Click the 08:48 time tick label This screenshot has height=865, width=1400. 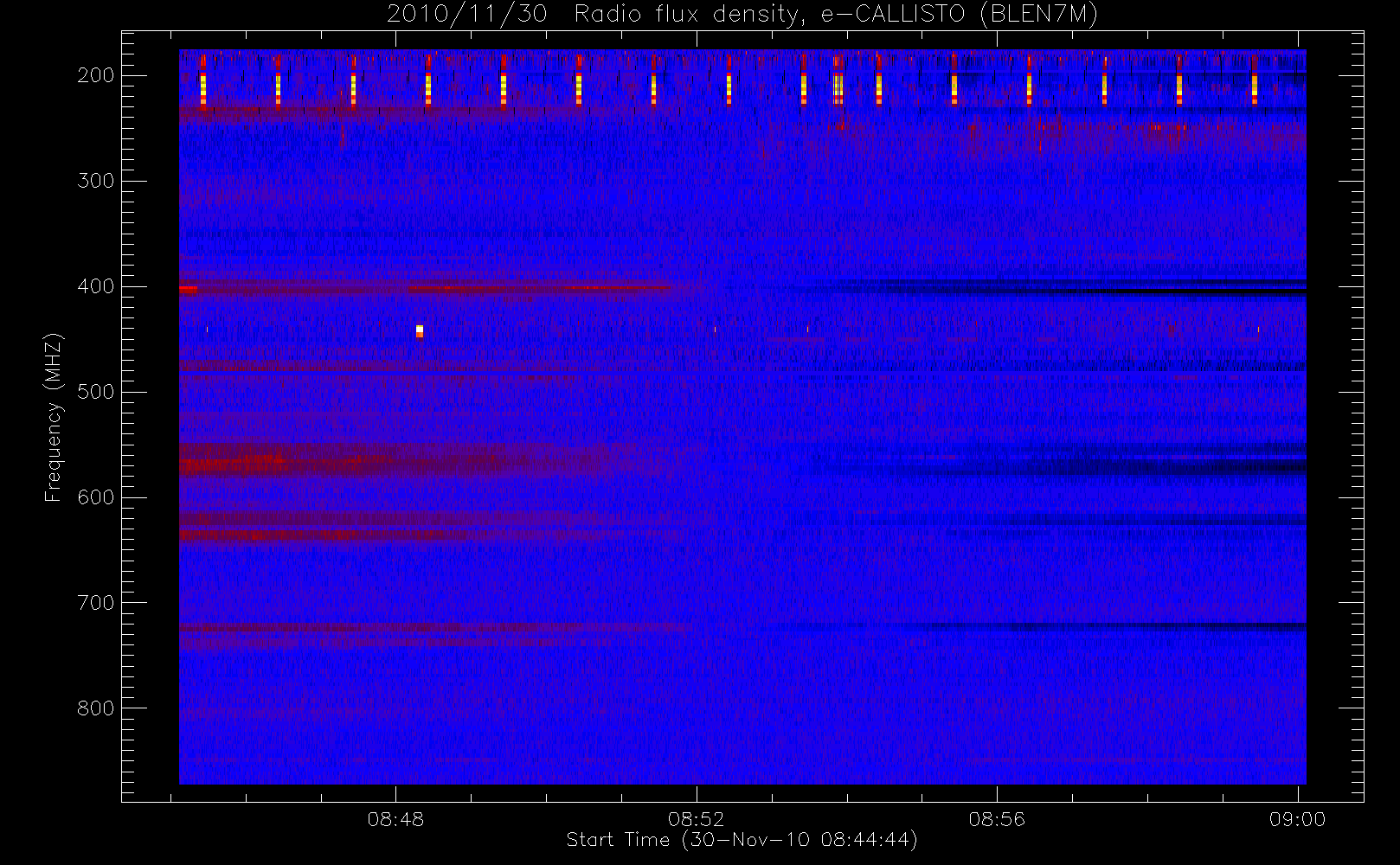[395, 819]
